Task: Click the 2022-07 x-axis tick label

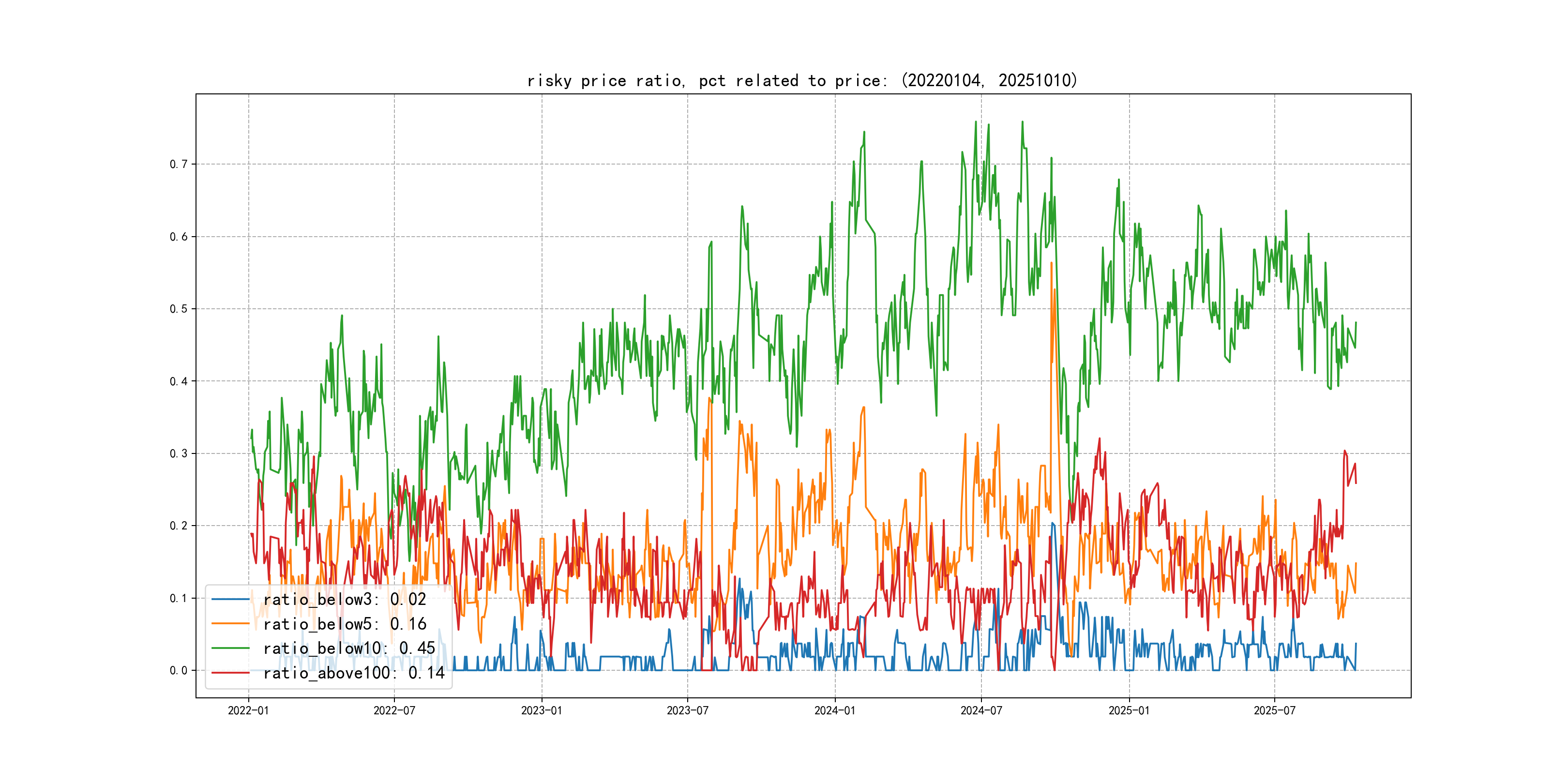Action: pos(394,710)
